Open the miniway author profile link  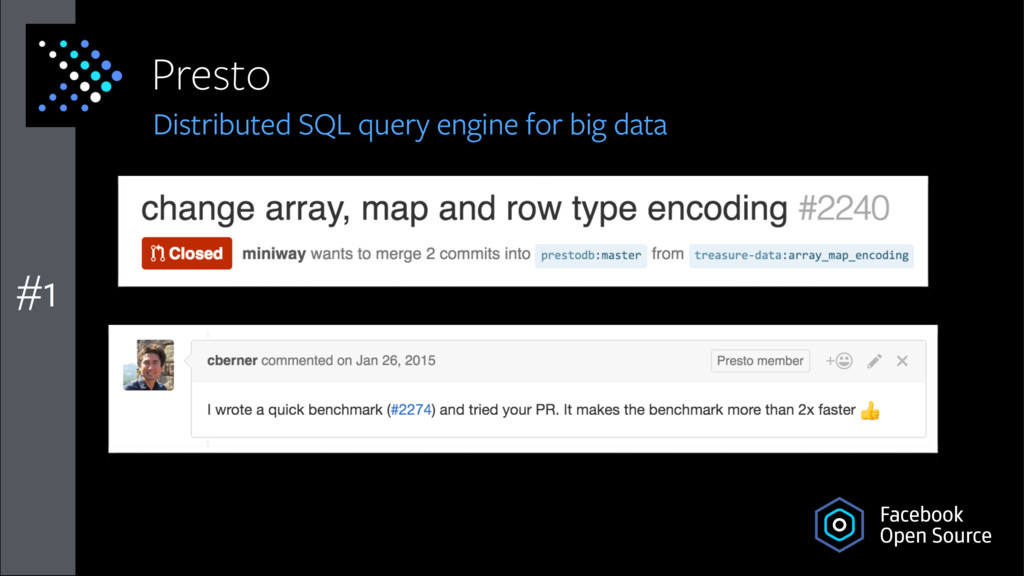[274, 254]
